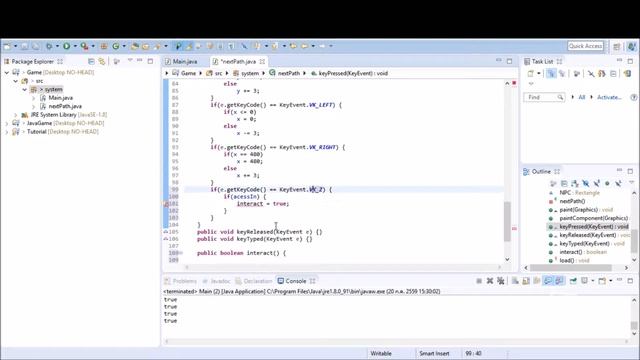Toggle Hide Non-Public Members green dot in Outline

[607, 184]
